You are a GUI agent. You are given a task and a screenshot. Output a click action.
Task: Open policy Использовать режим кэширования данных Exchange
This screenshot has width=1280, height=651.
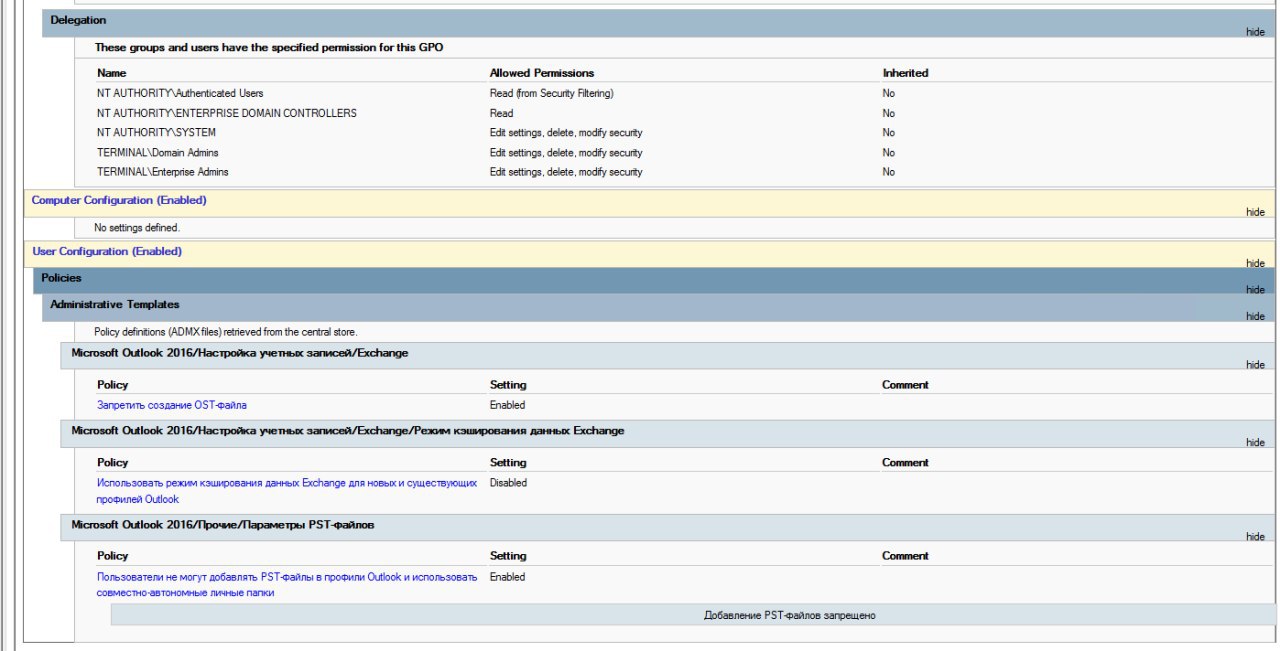coord(287,491)
